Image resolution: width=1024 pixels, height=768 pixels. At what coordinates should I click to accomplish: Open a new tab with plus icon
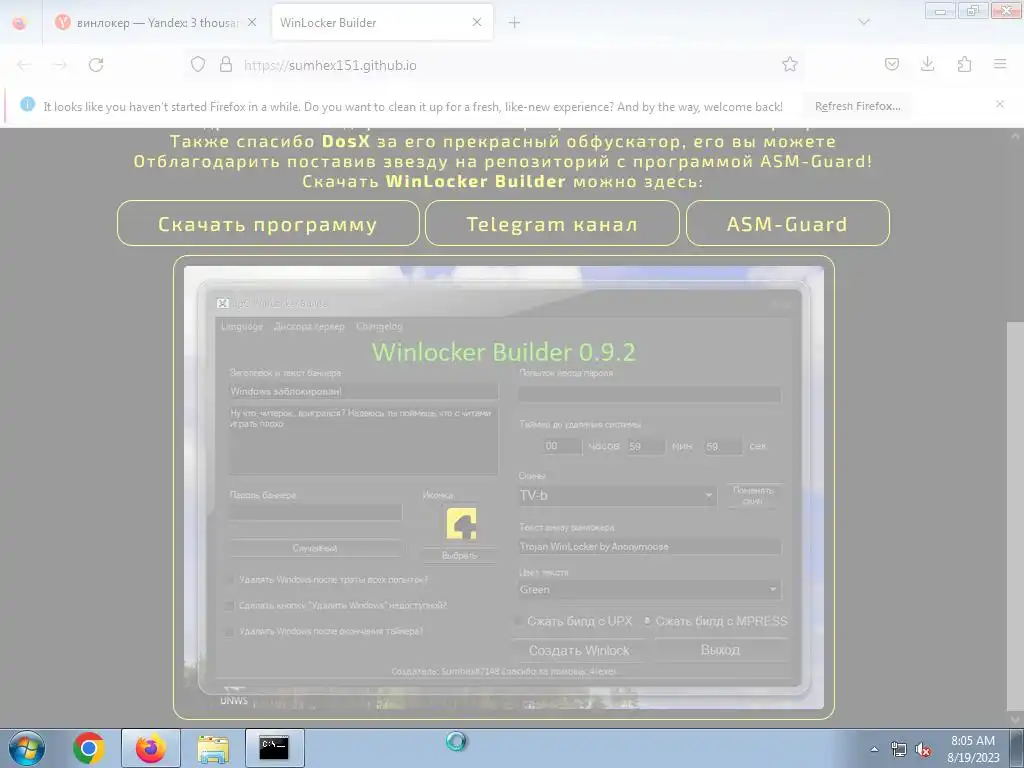coord(515,23)
